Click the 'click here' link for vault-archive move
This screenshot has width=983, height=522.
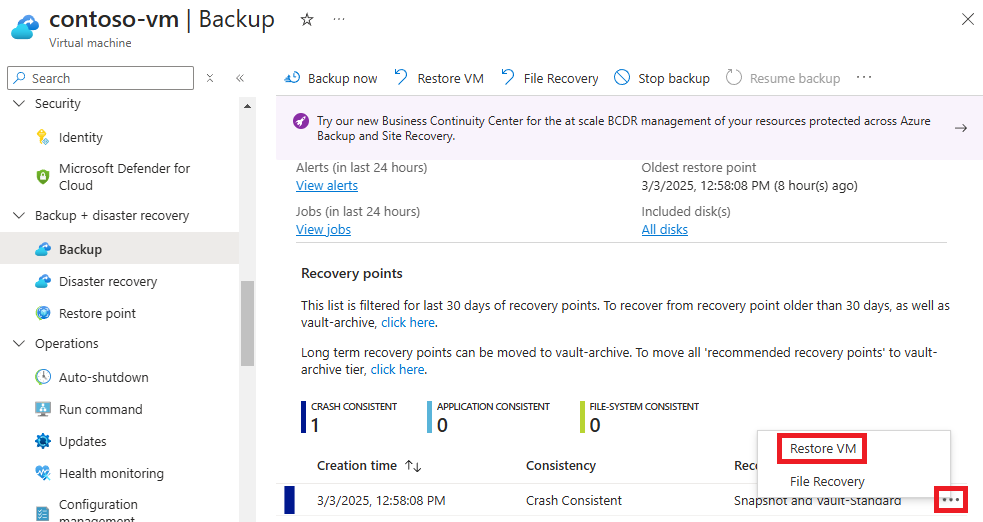click(x=397, y=370)
